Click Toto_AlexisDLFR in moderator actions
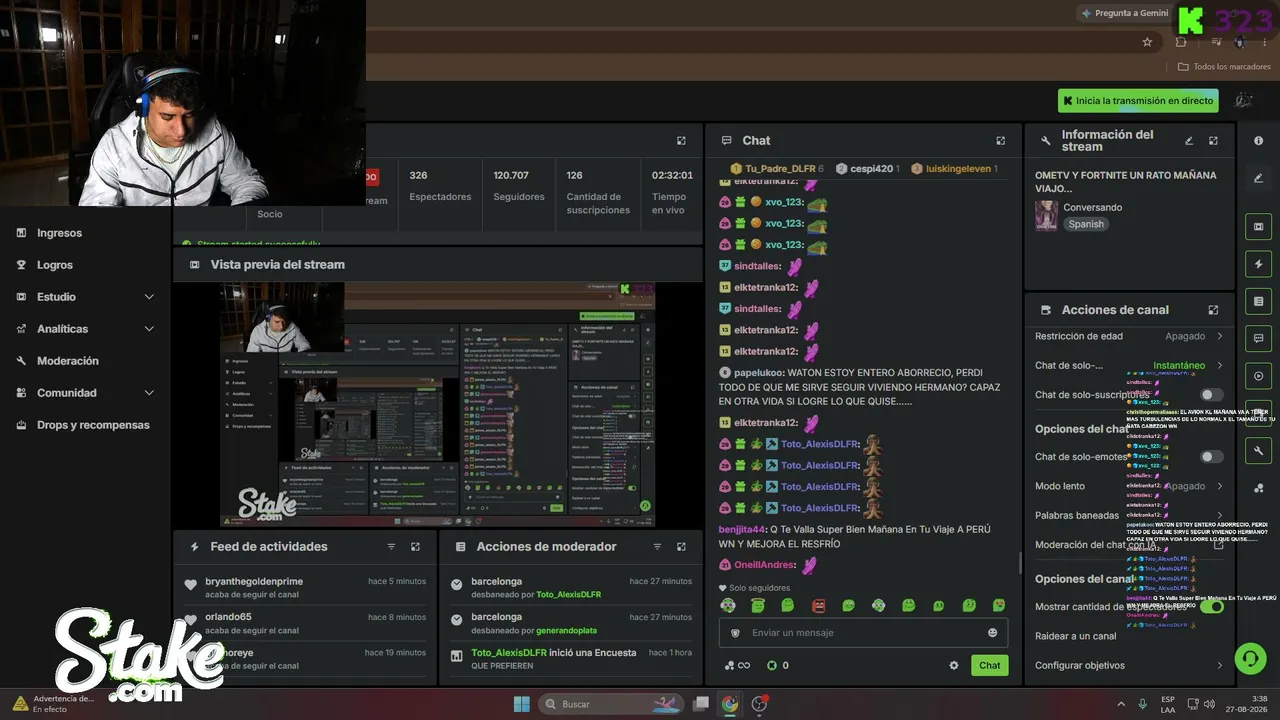 [568, 595]
